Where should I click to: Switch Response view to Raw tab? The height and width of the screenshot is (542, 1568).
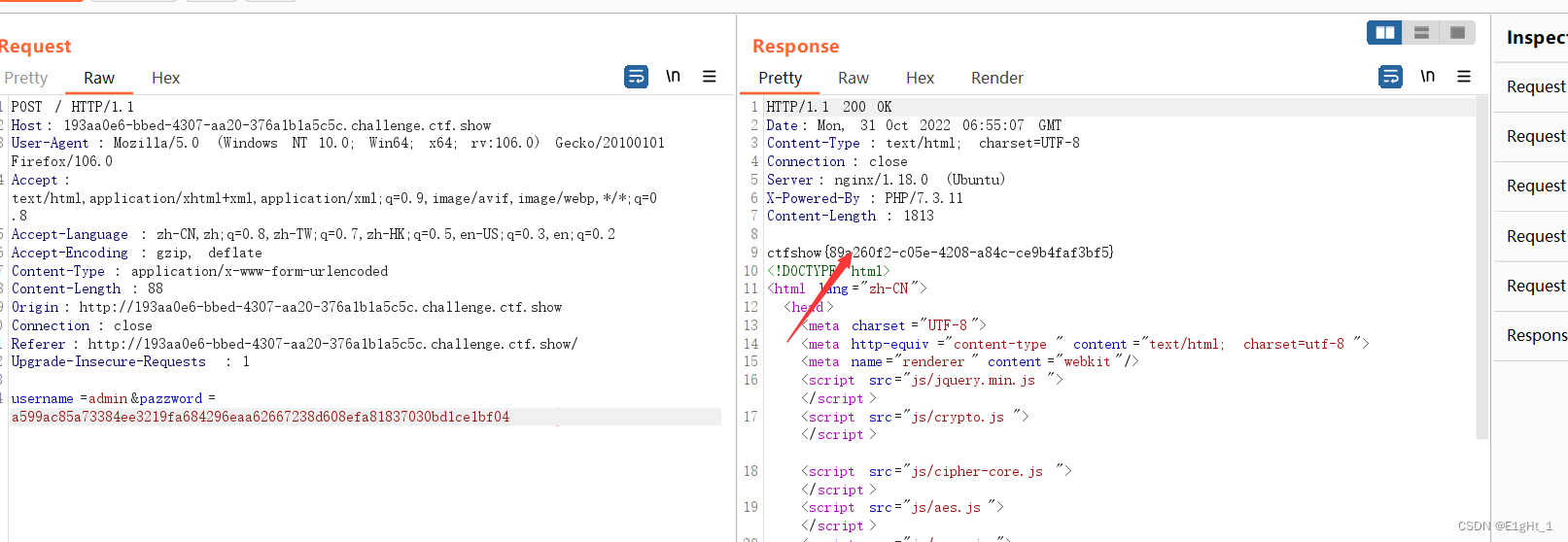[854, 78]
